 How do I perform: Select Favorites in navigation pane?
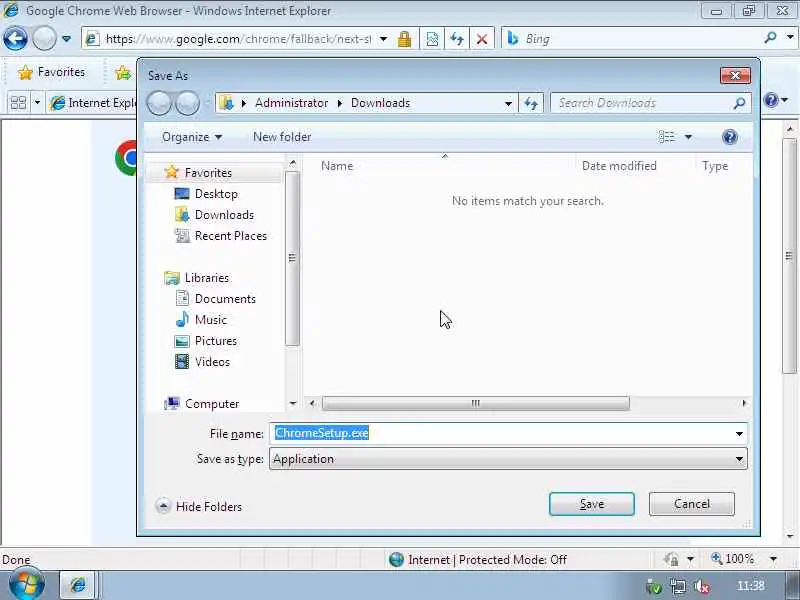point(208,173)
